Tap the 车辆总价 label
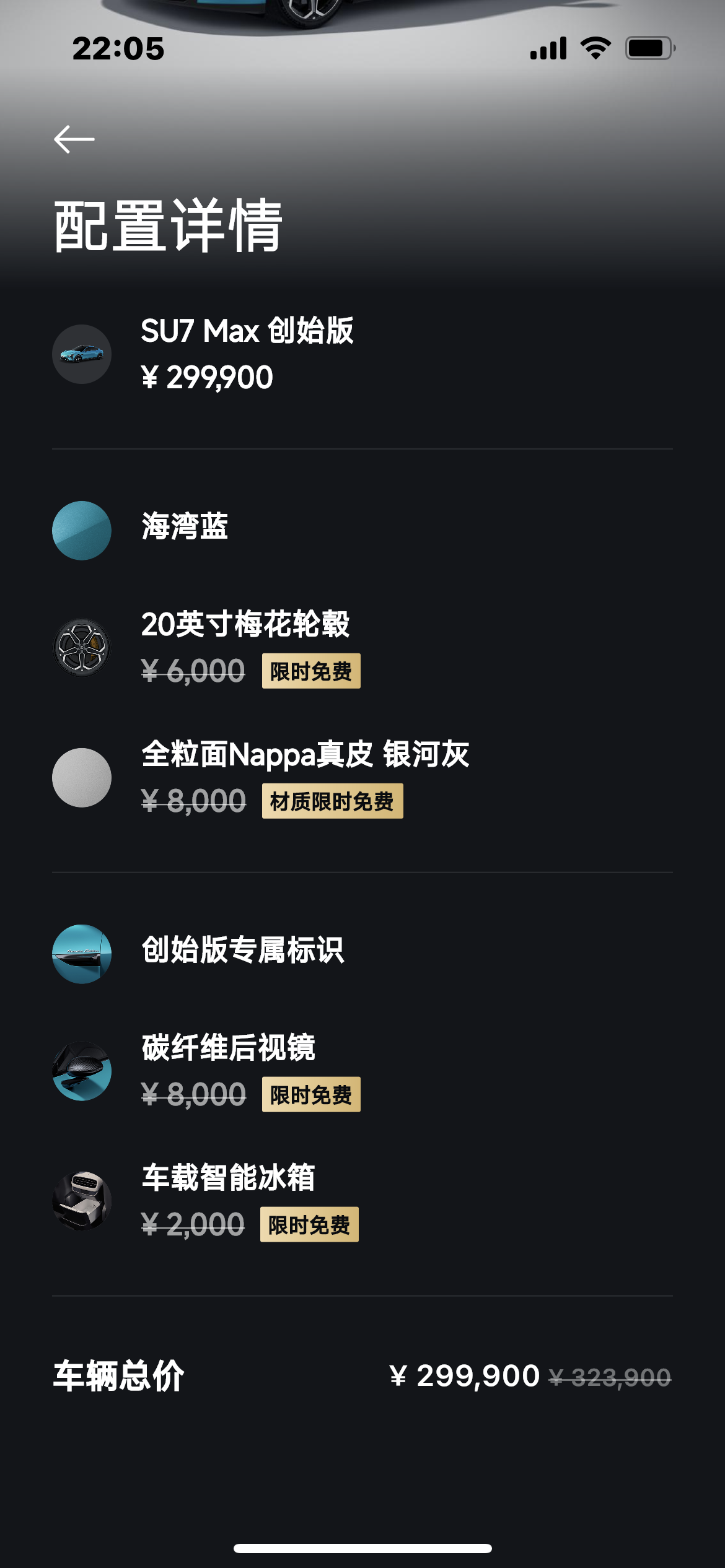Viewport: 725px width, 1568px height. click(119, 1376)
